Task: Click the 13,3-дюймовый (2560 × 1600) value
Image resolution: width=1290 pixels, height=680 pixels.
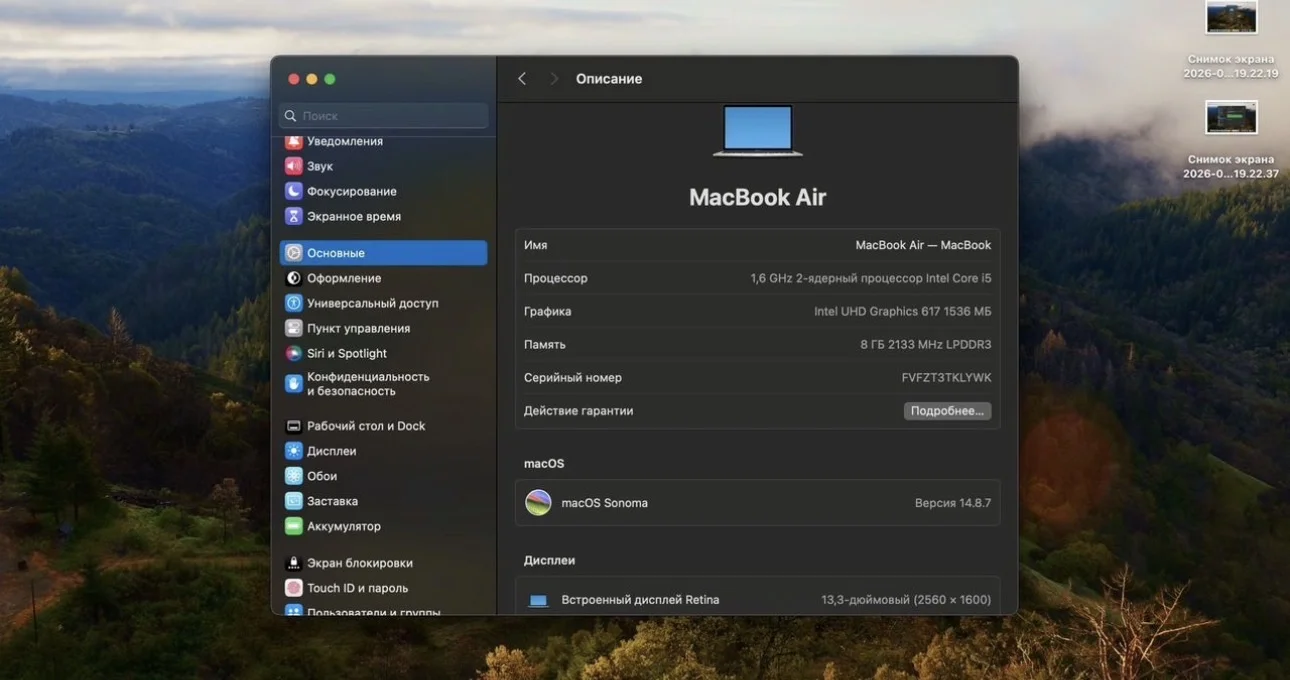Action: (x=906, y=600)
